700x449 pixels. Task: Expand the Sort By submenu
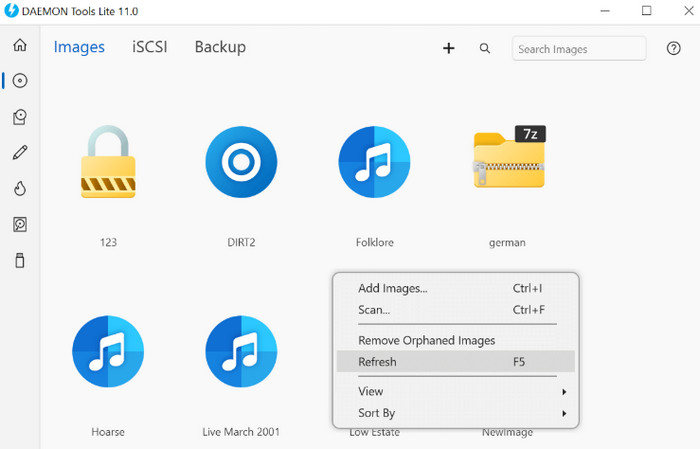[456, 413]
